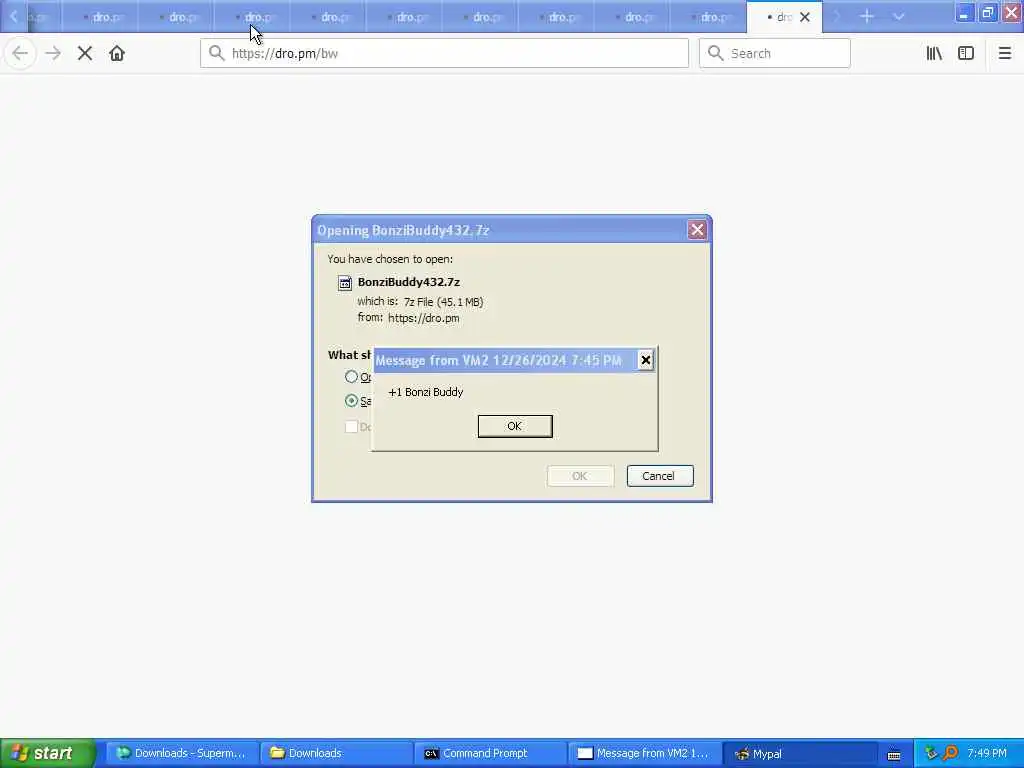Image resolution: width=1024 pixels, height=768 pixels.
Task: Click the '+1 Bonzi Buddy' message text
Action: tap(426, 392)
